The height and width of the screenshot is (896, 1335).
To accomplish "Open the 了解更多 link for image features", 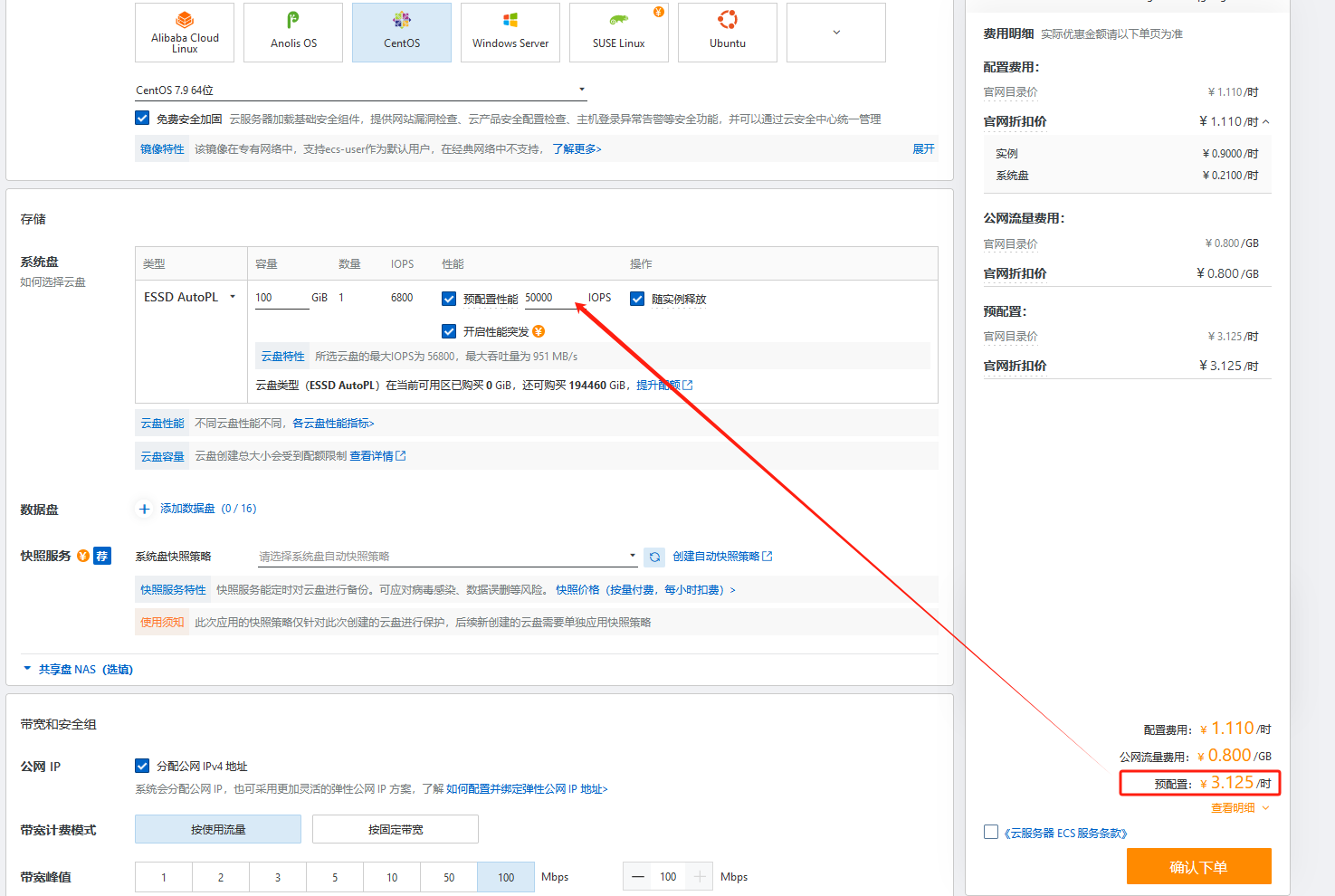I will point(577,149).
